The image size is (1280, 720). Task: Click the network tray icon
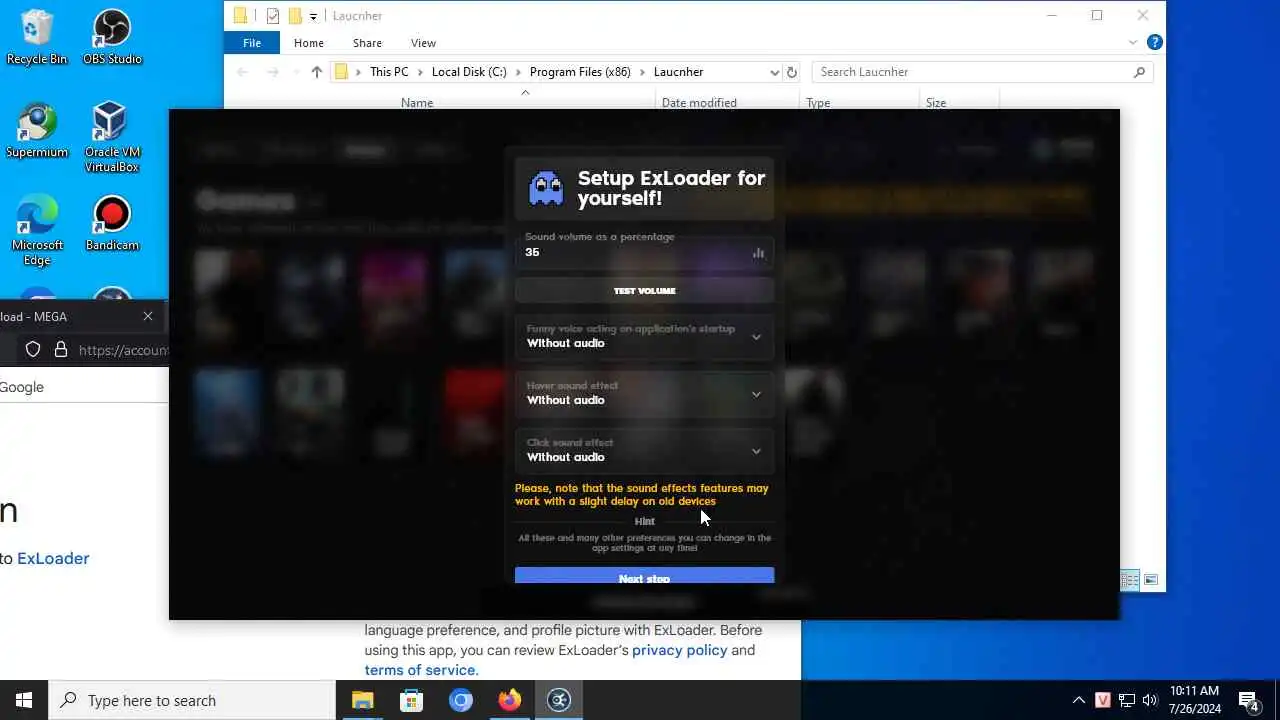pos(1126,700)
